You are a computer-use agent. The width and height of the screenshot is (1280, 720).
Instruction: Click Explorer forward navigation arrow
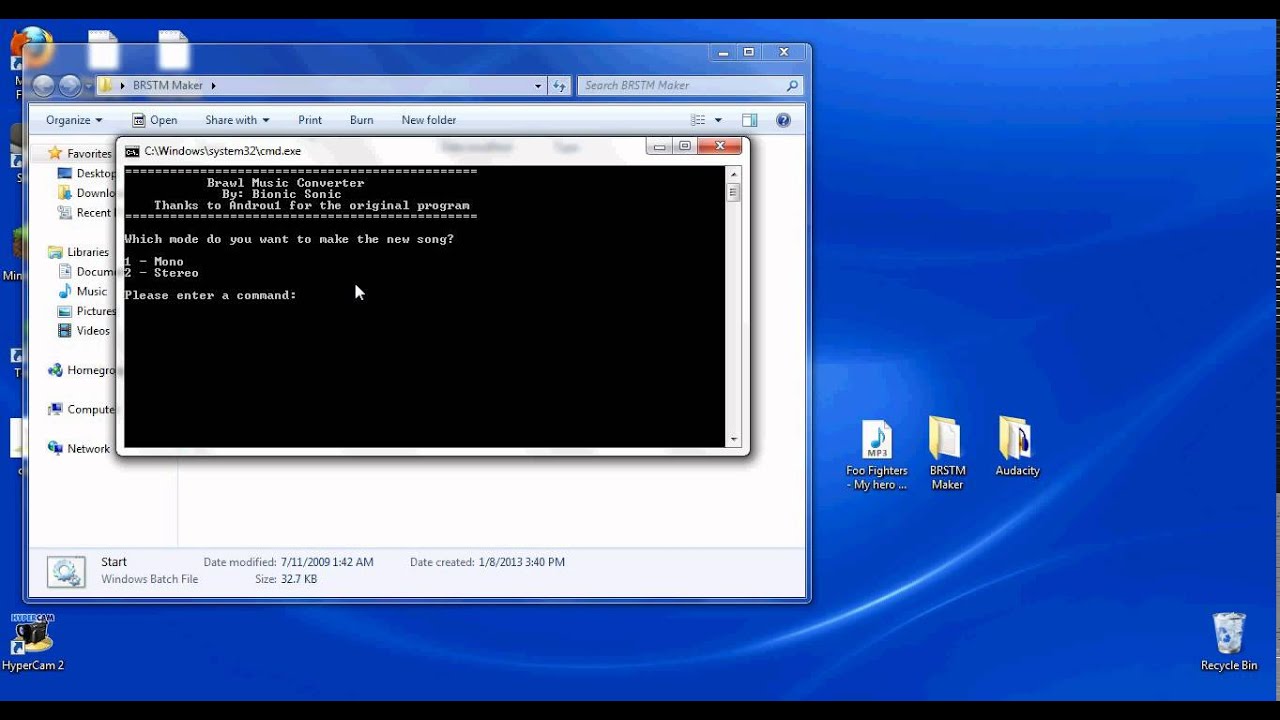(69, 86)
